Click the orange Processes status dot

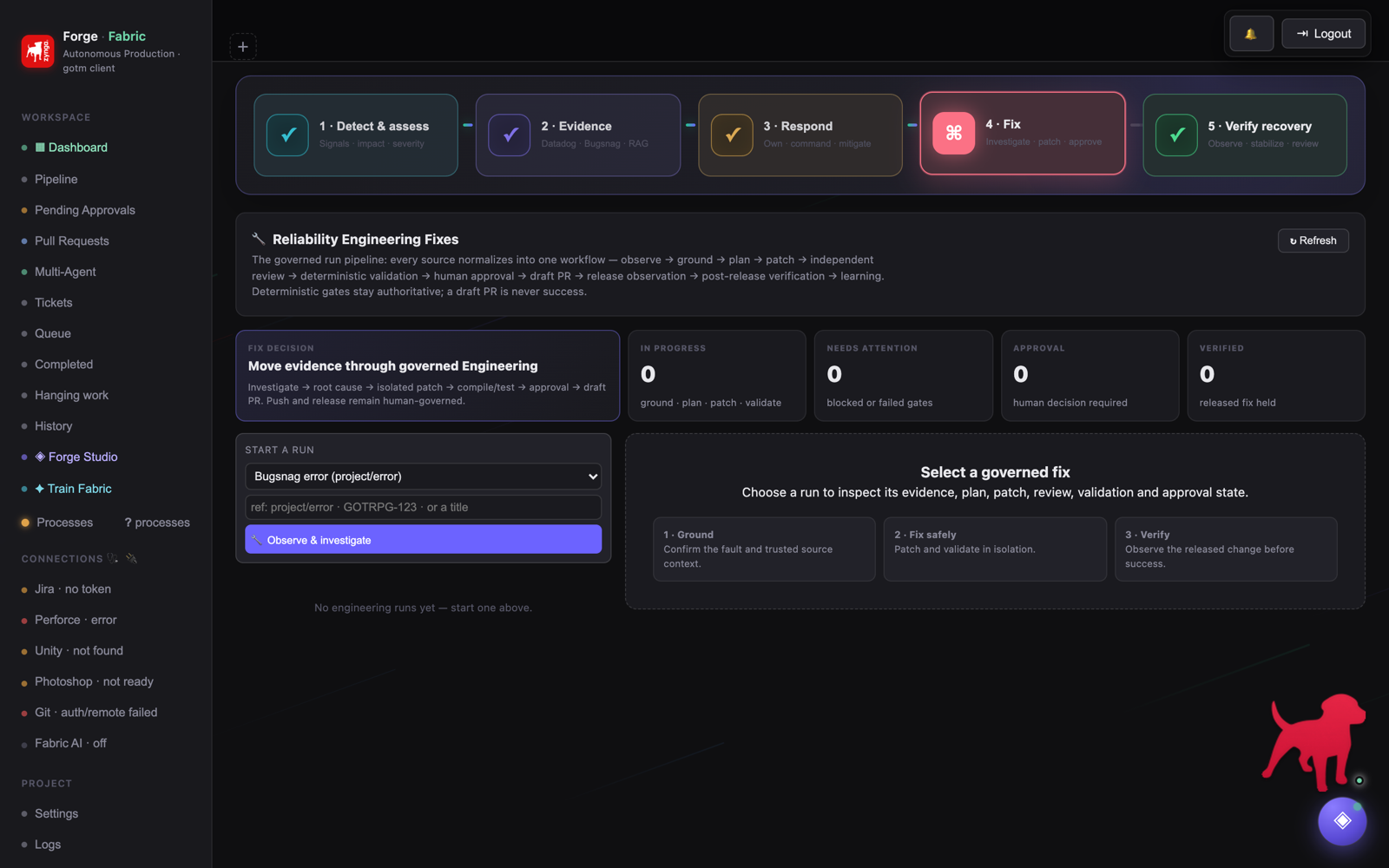tap(25, 523)
